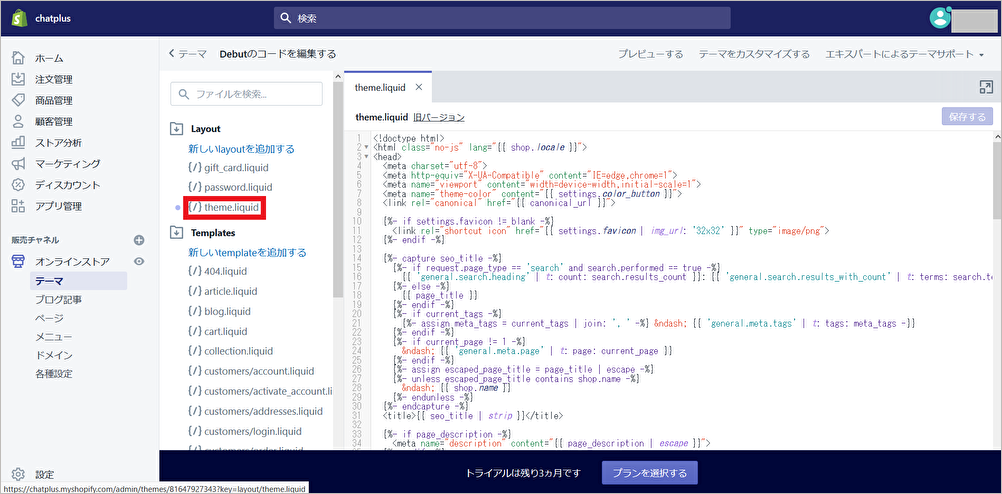Click アプリ管理 apps grid icon
Image resolution: width=1002 pixels, height=494 pixels.
[19, 206]
